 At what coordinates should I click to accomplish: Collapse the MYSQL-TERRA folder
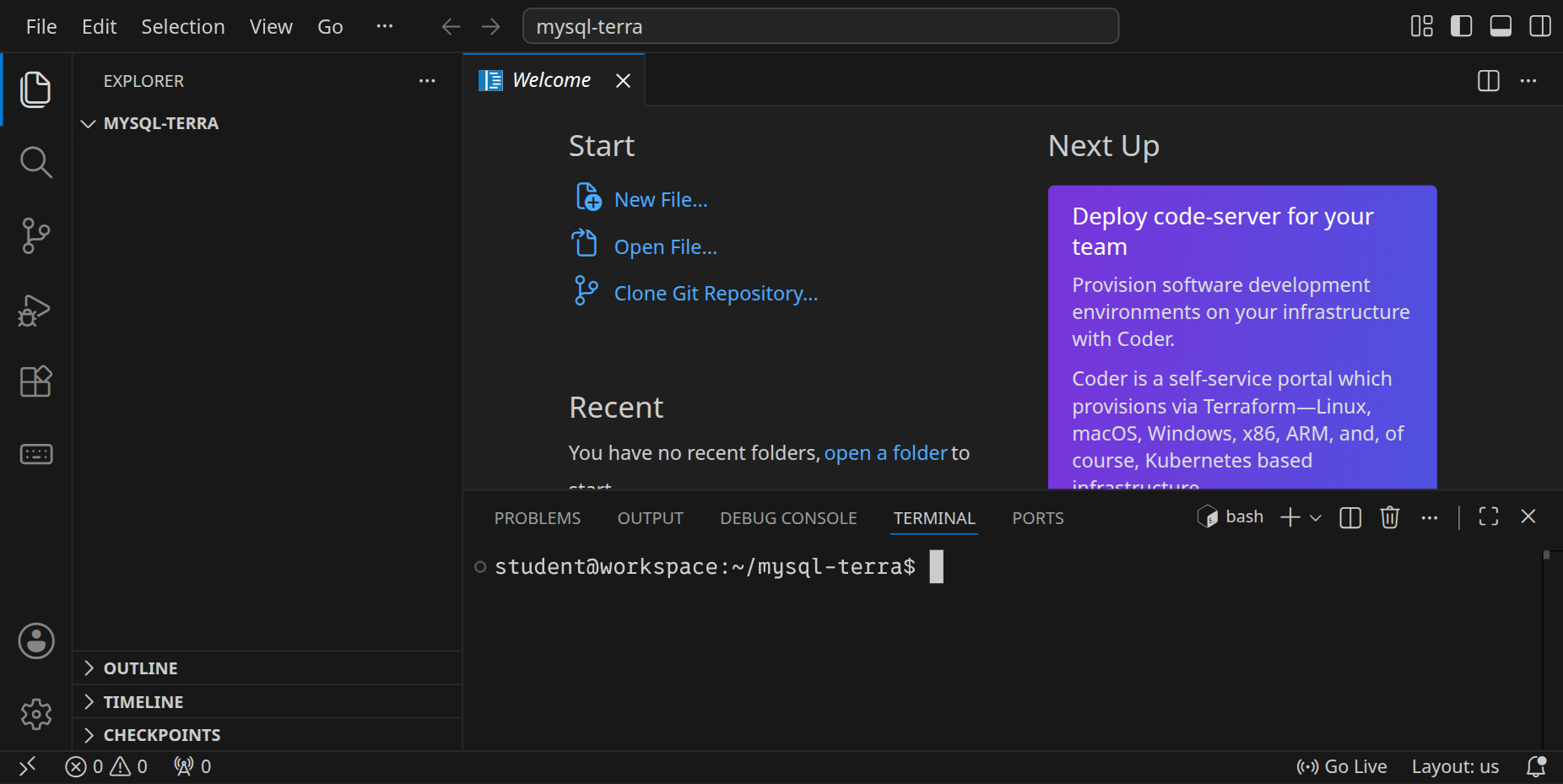[267, 123]
